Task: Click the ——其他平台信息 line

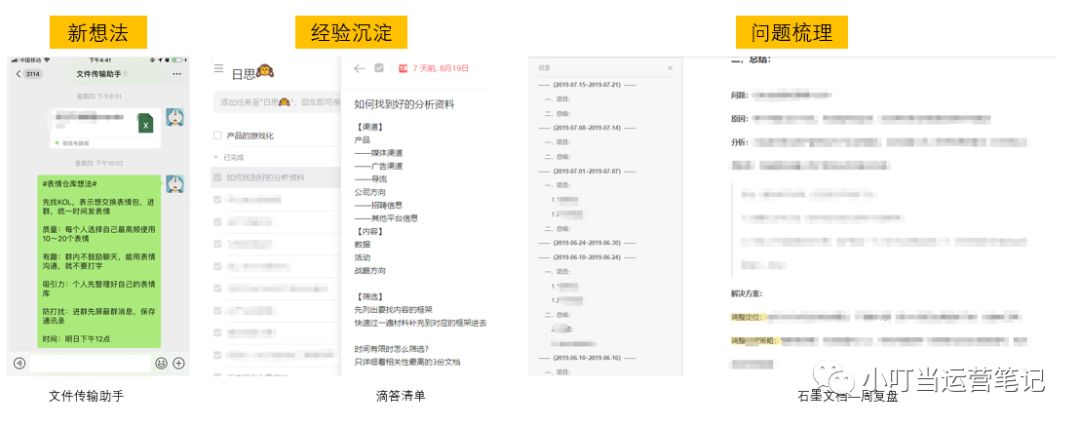Action: [386, 218]
